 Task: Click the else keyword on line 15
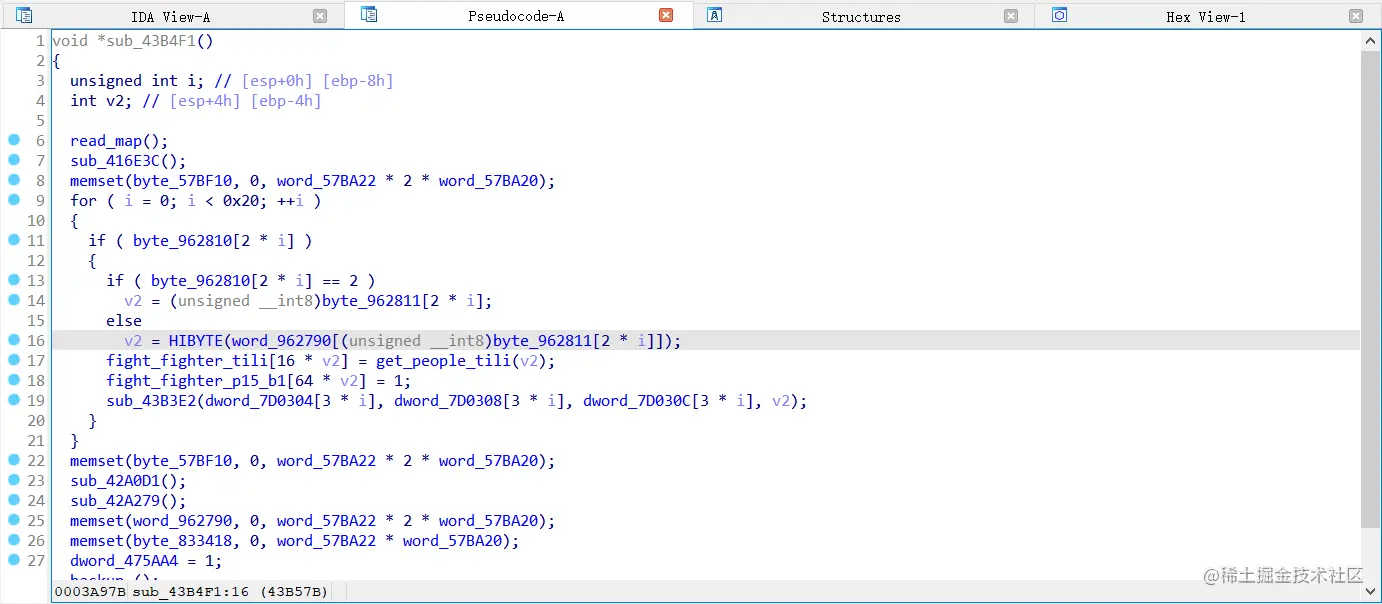point(124,321)
